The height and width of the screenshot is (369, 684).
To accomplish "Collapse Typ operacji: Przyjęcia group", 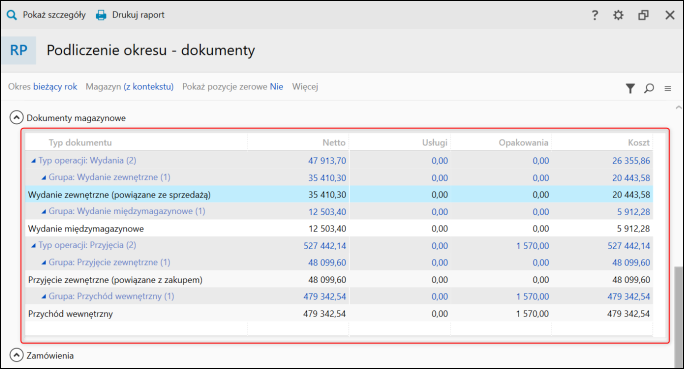I will point(33,246).
